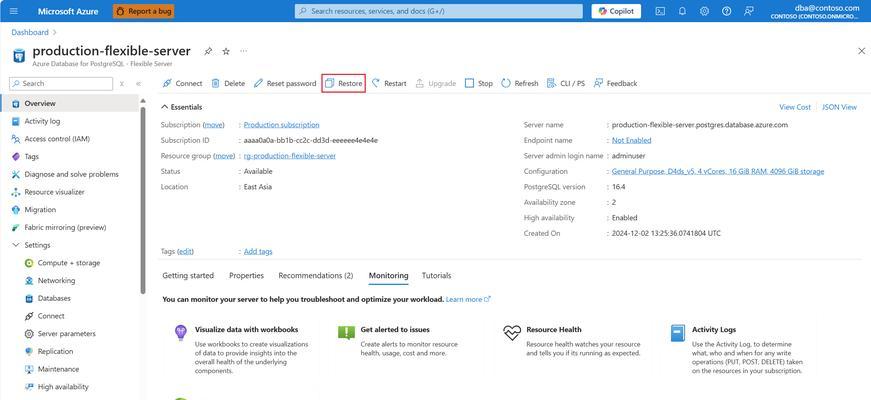Open the more options ellipsis by title

tap(244, 51)
